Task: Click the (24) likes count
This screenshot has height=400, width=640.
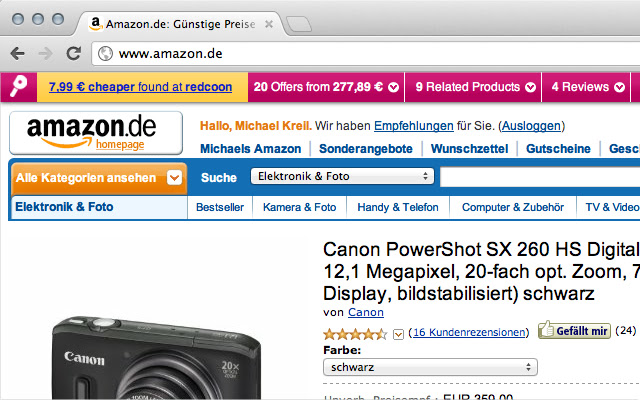Action: click(x=625, y=330)
